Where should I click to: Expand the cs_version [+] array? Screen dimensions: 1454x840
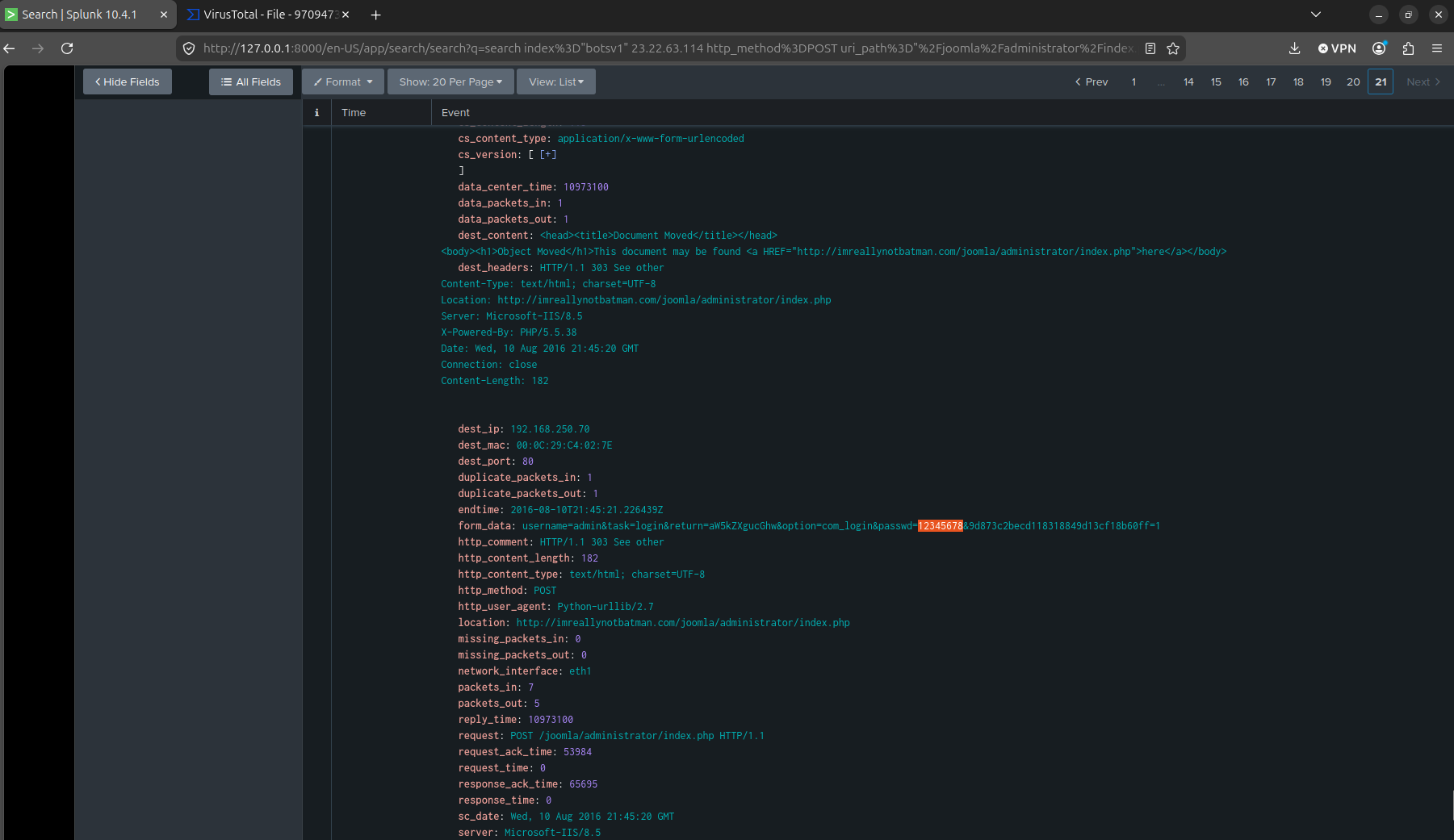point(548,154)
